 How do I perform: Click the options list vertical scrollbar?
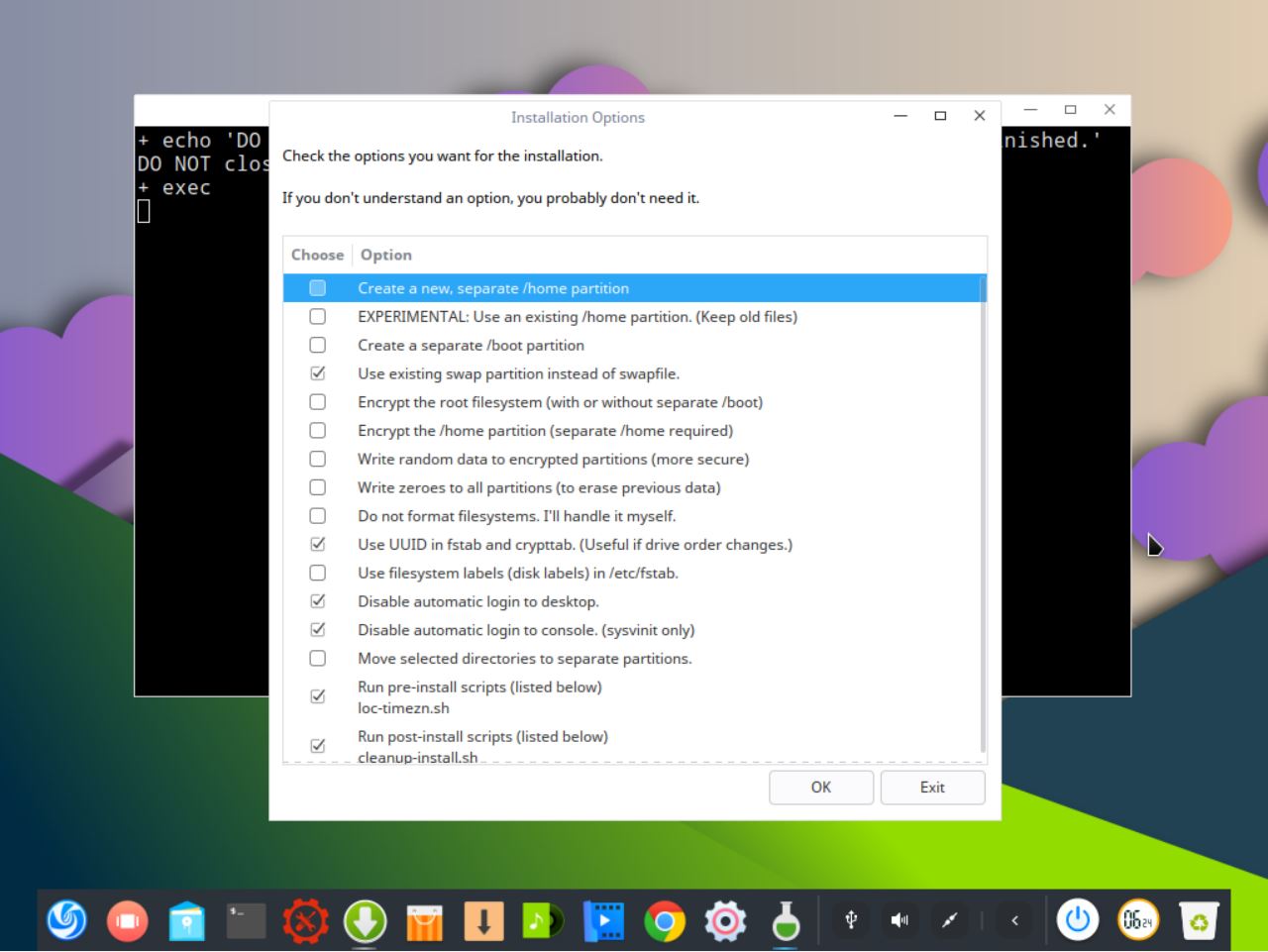(x=983, y=515)
